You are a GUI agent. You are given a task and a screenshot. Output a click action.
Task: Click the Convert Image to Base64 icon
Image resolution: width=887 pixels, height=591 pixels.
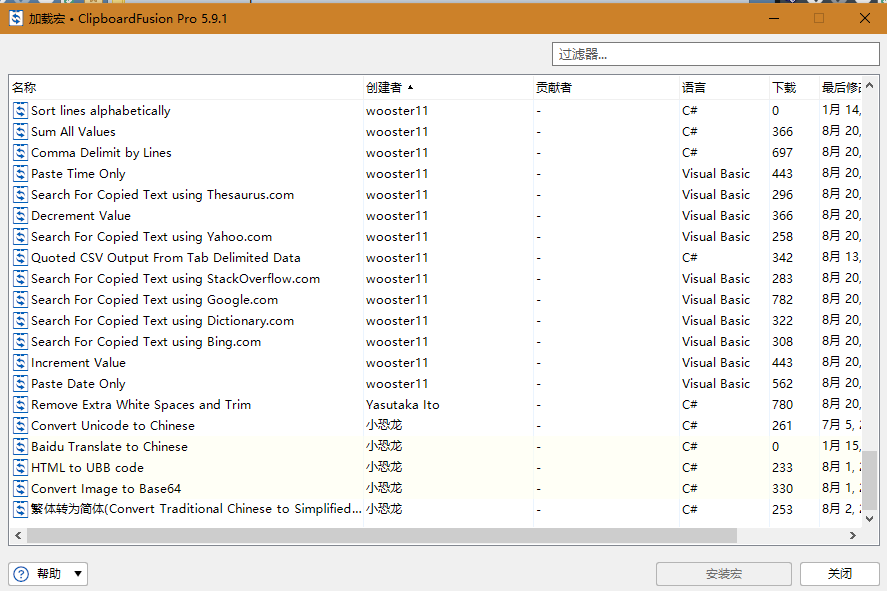20,489
